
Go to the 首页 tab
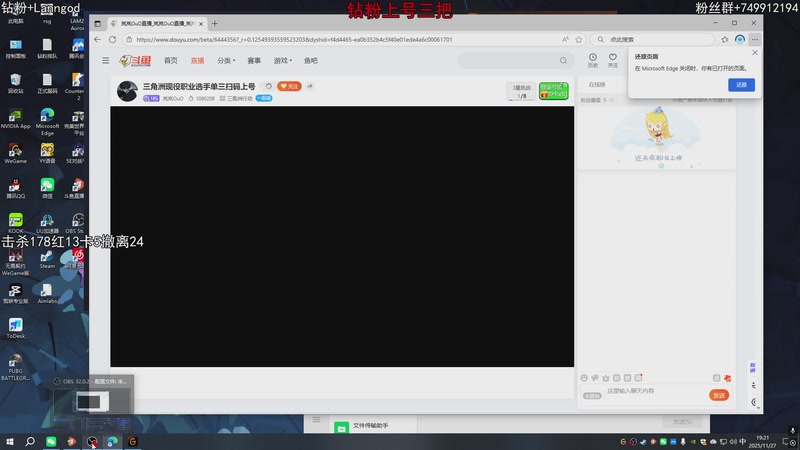[170, 60]
